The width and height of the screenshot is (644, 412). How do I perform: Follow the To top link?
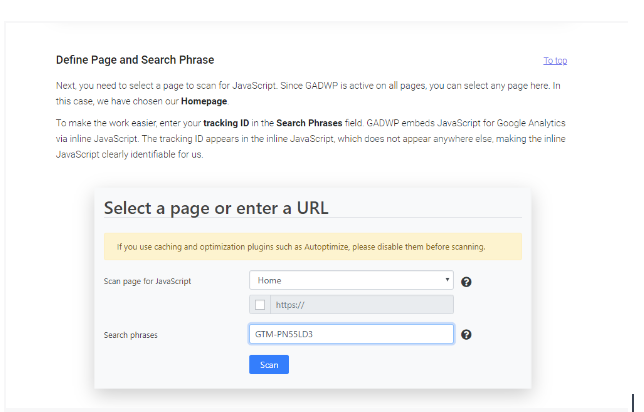555,61
